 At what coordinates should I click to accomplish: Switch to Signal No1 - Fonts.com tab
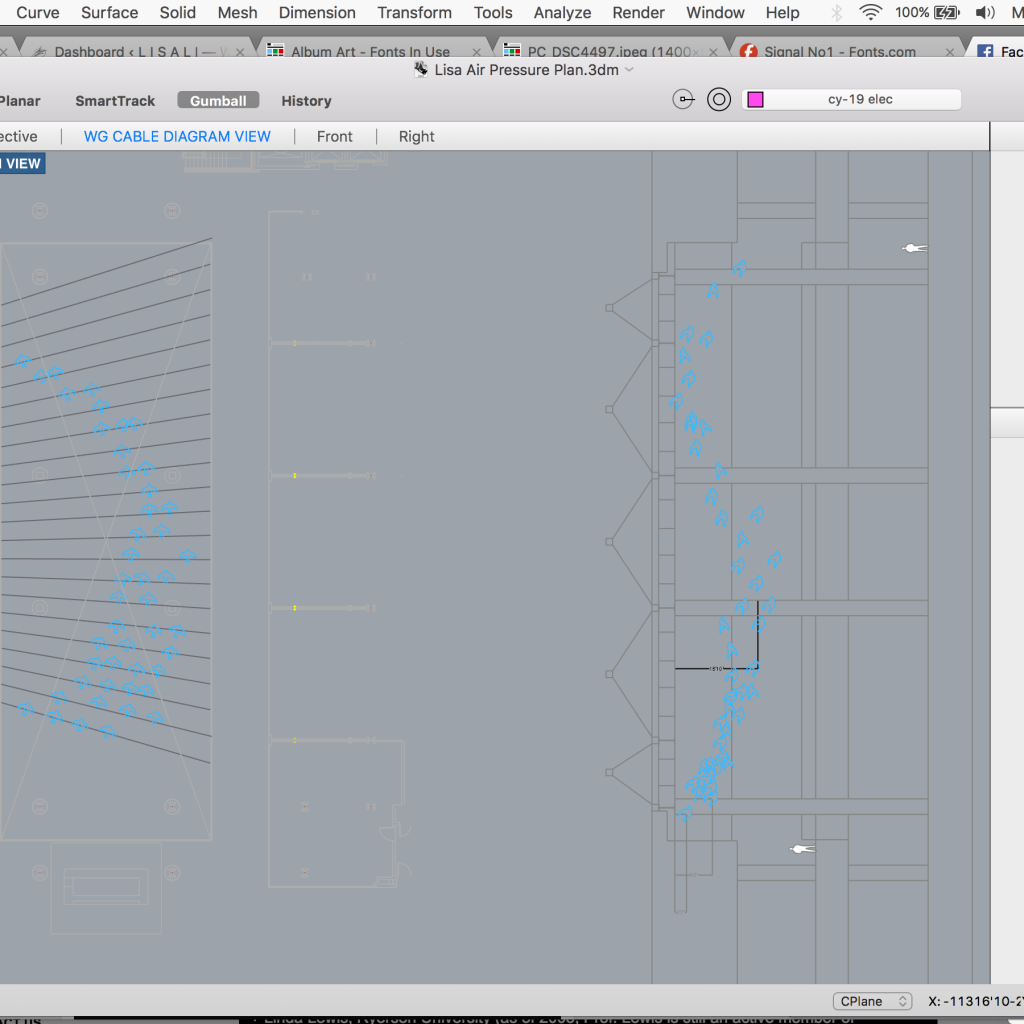click(x=840, y=52)
